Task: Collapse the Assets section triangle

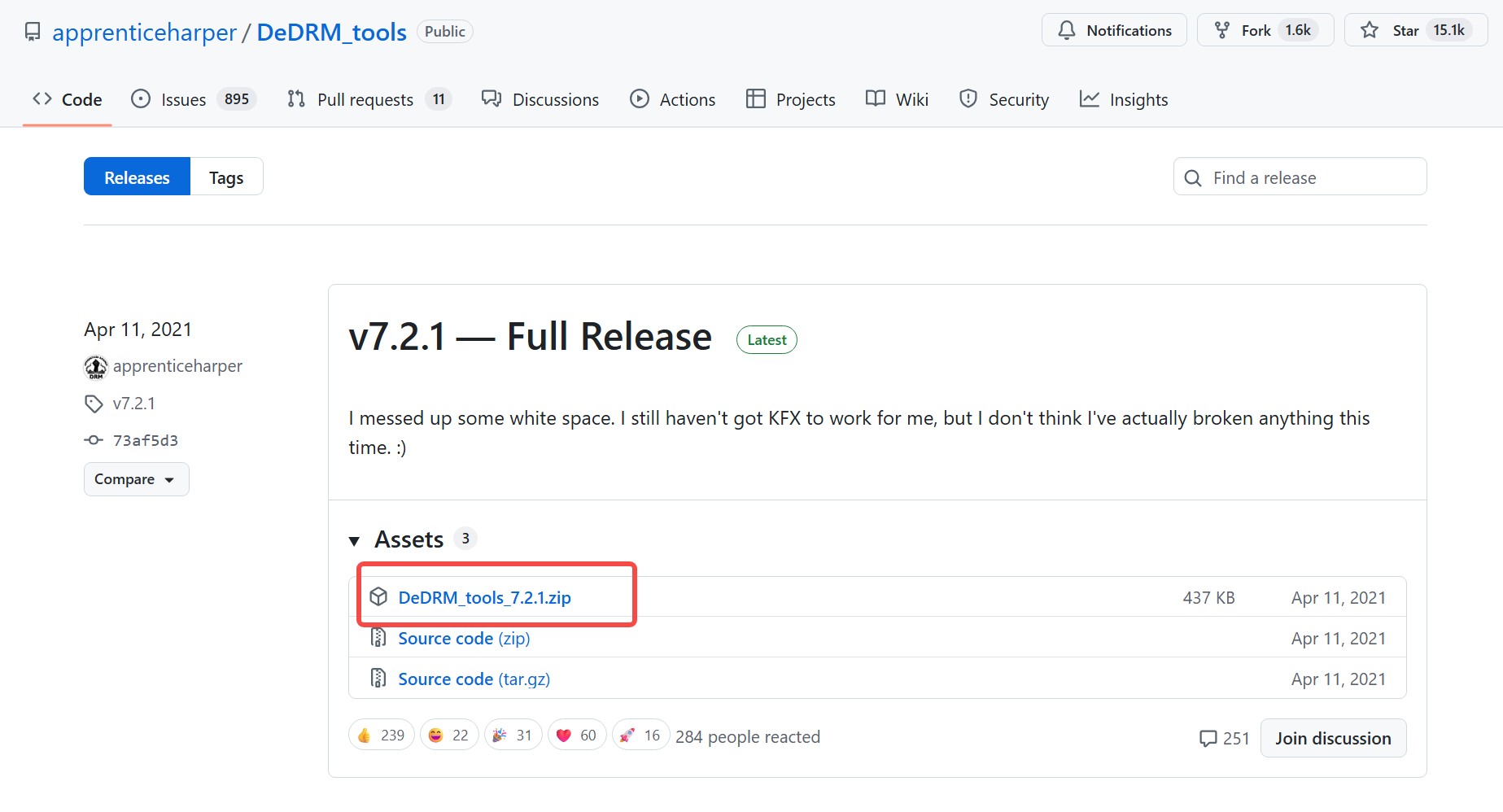Action: pyautogui.click(x=354, y=540)
